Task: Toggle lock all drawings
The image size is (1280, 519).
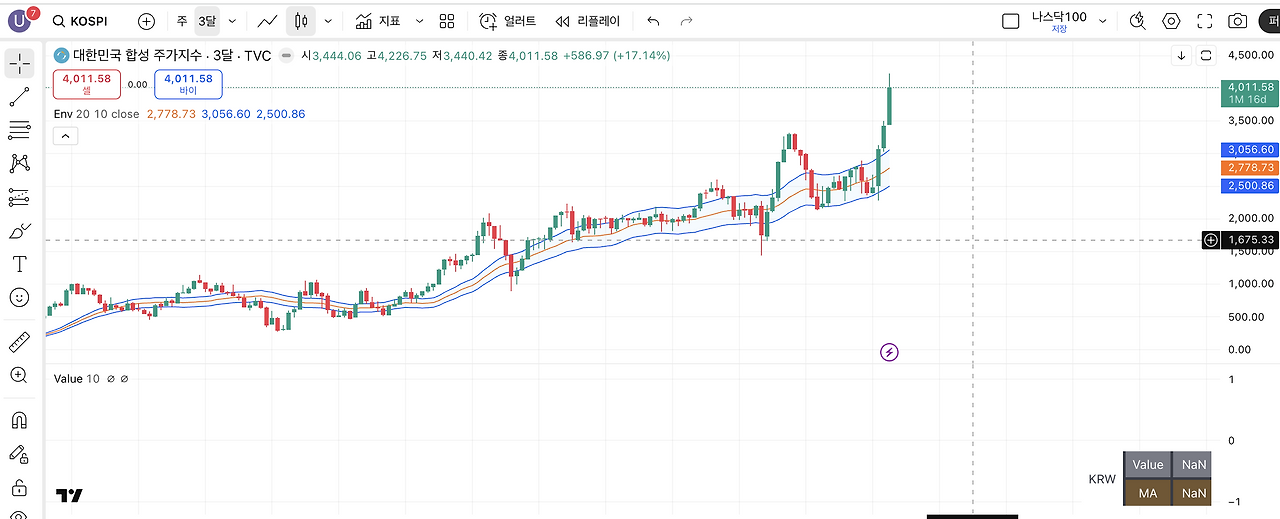Action: tap(19, 488)
